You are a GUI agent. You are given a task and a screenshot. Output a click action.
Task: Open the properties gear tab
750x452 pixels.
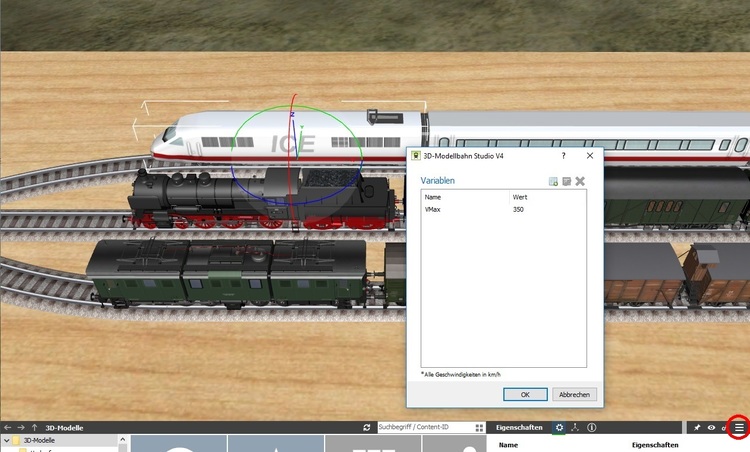click(559, 428)
